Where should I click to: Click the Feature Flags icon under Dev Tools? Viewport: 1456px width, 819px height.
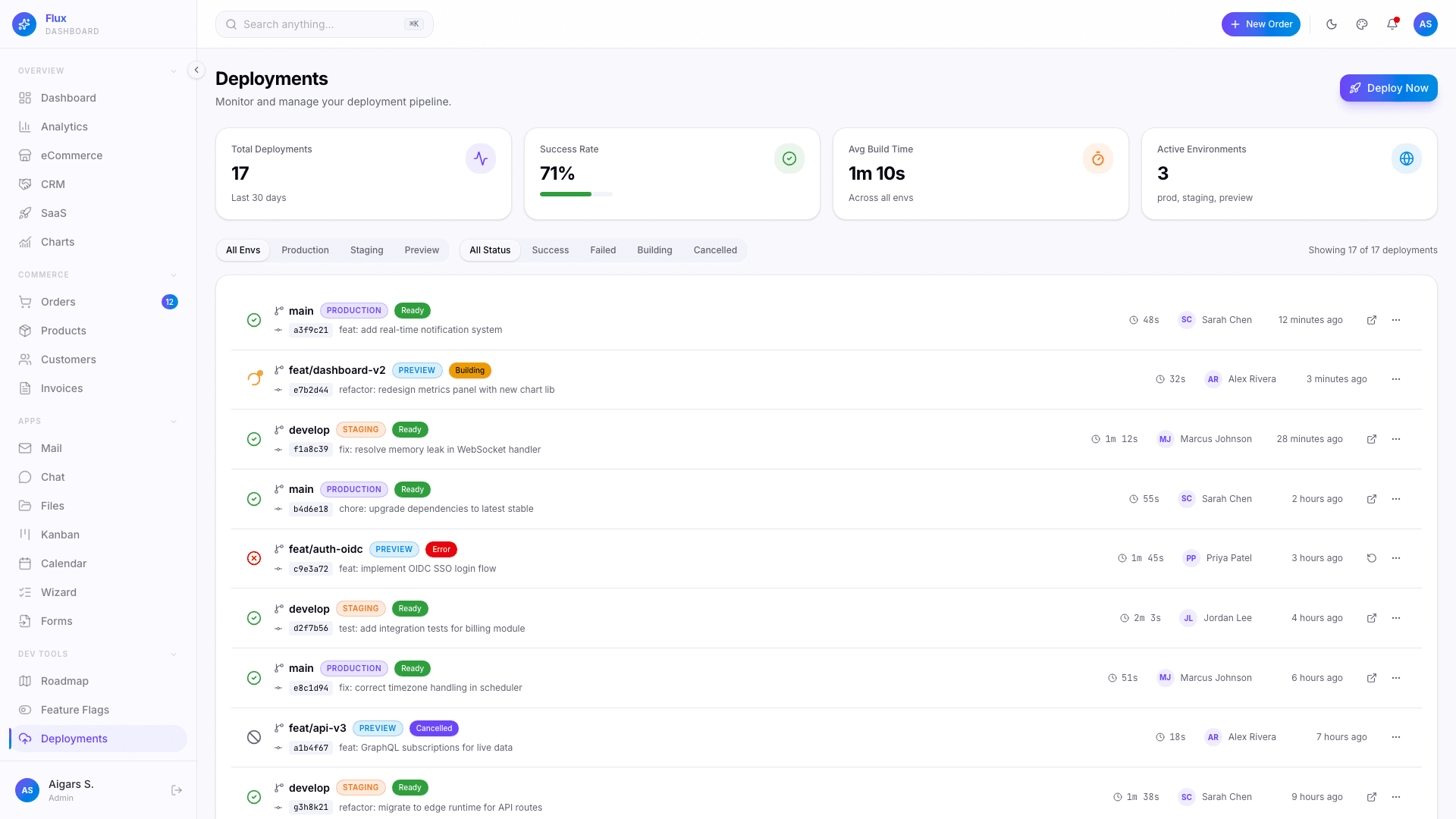(x=25, y=710)
